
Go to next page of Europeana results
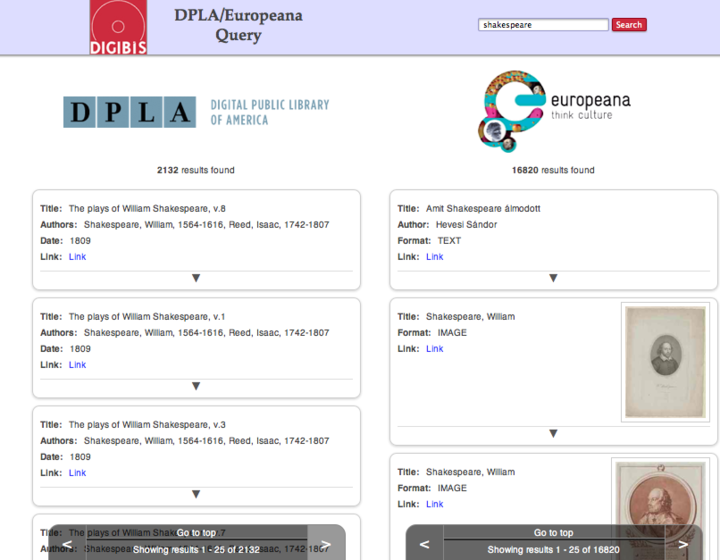pyautogui.click(x=683, y=545)
